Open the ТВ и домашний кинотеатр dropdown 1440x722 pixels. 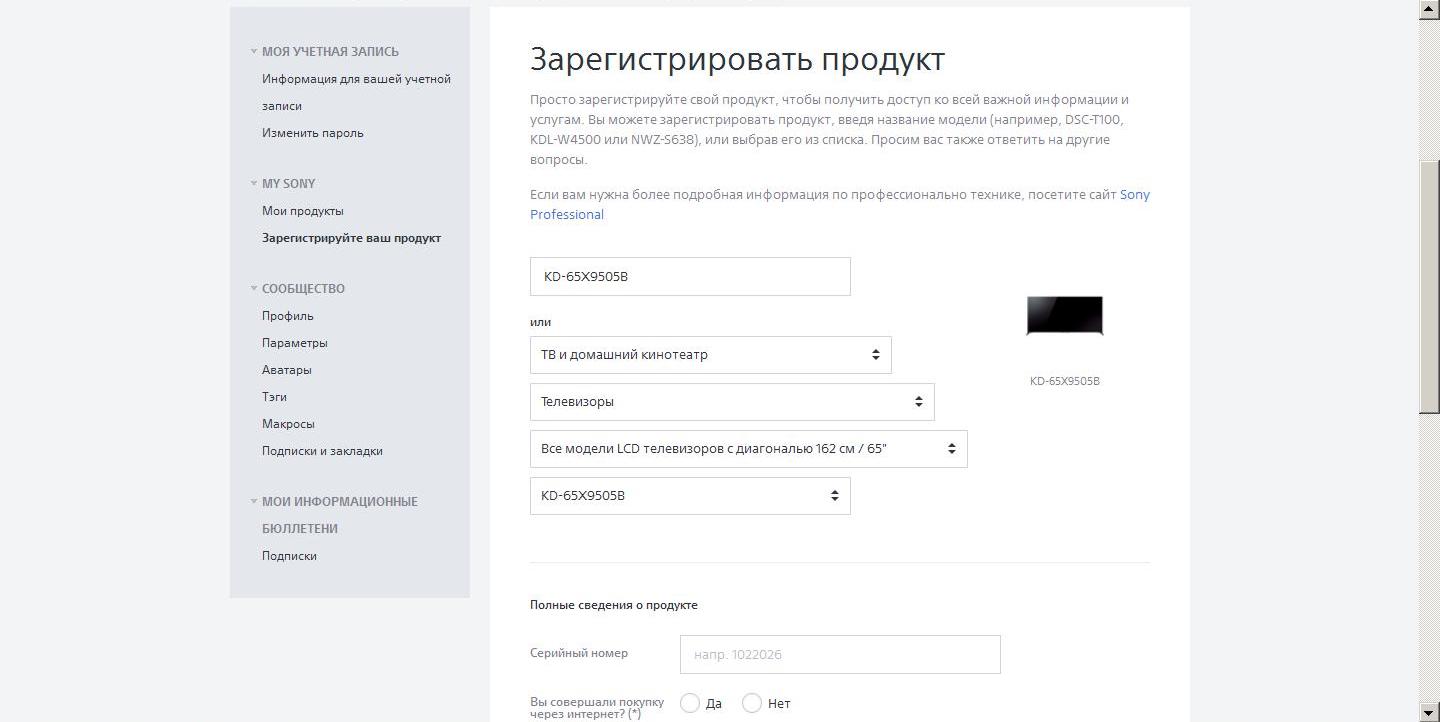(710, 355)
